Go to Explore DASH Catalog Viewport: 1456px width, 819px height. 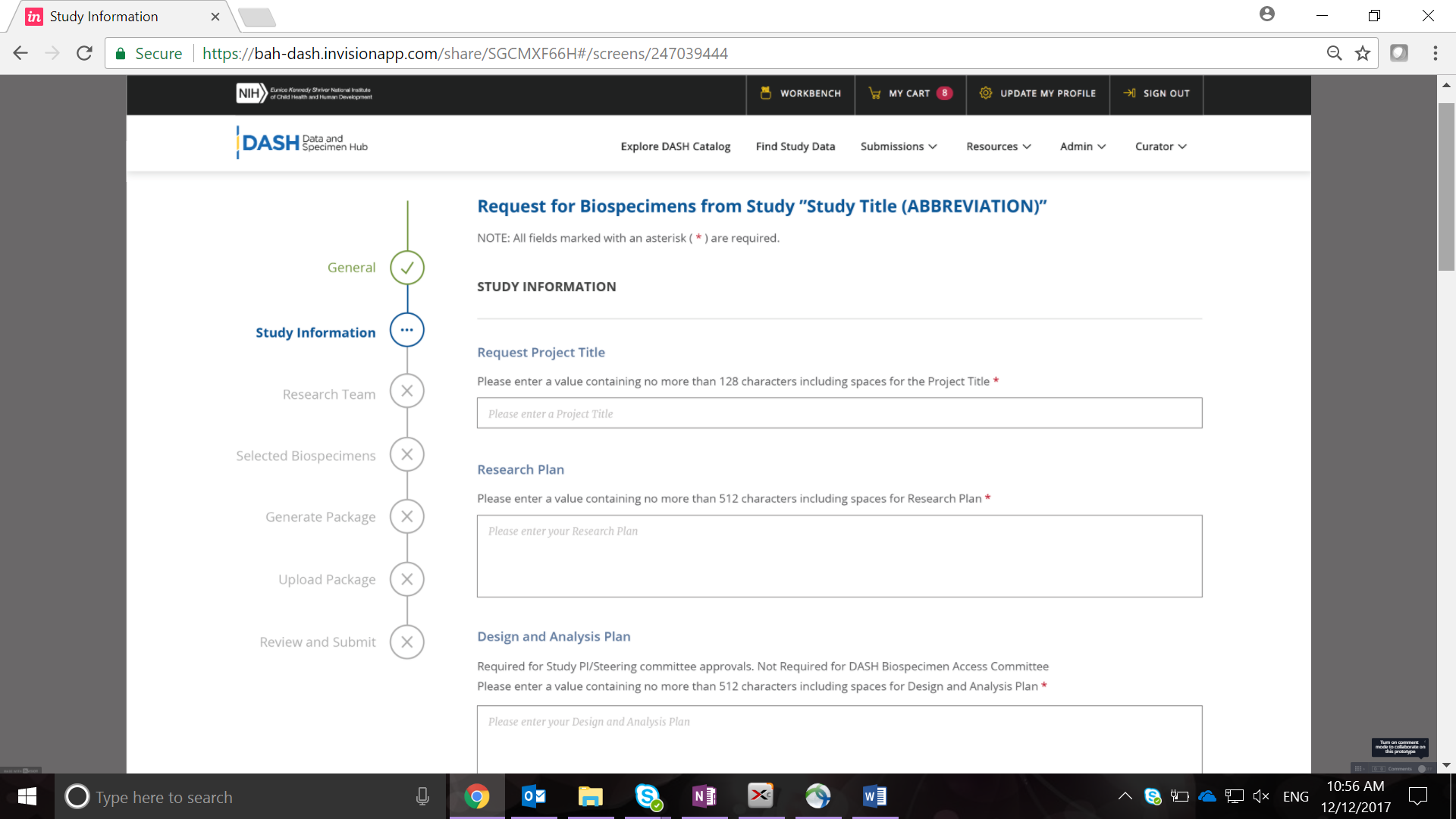675,146
